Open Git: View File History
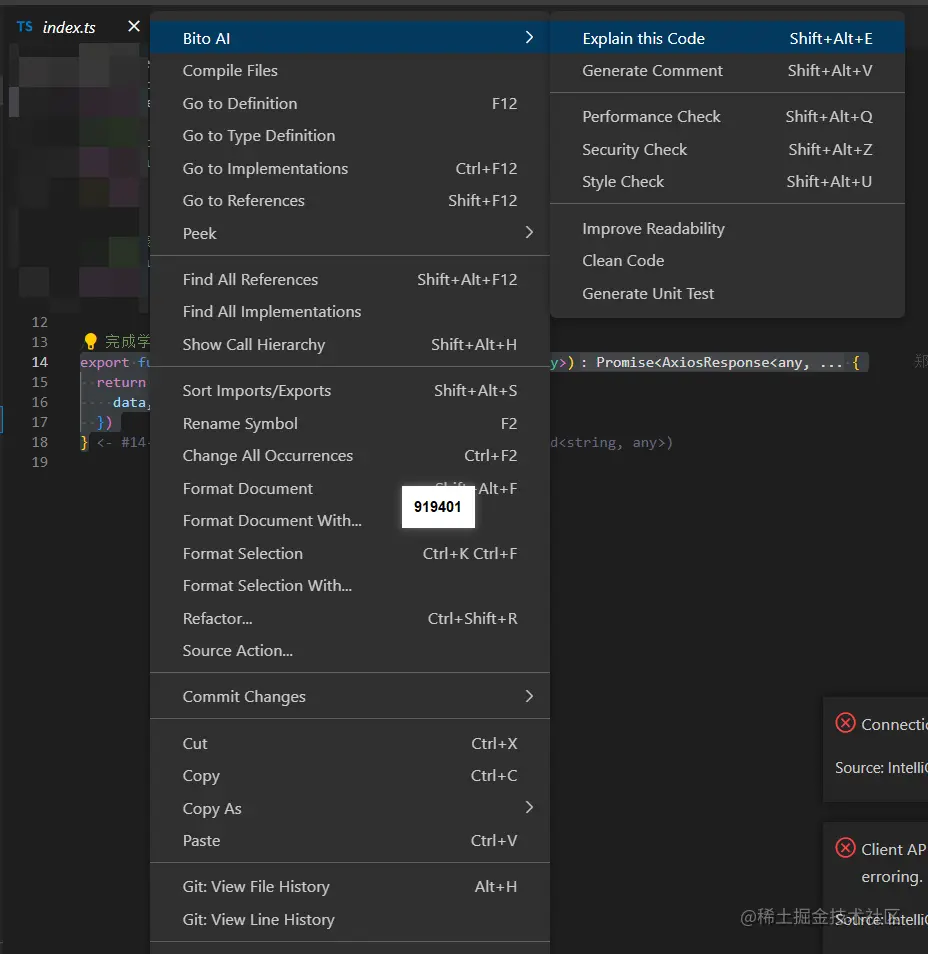This screenshot has width=928, height=954. coord(350,886)
